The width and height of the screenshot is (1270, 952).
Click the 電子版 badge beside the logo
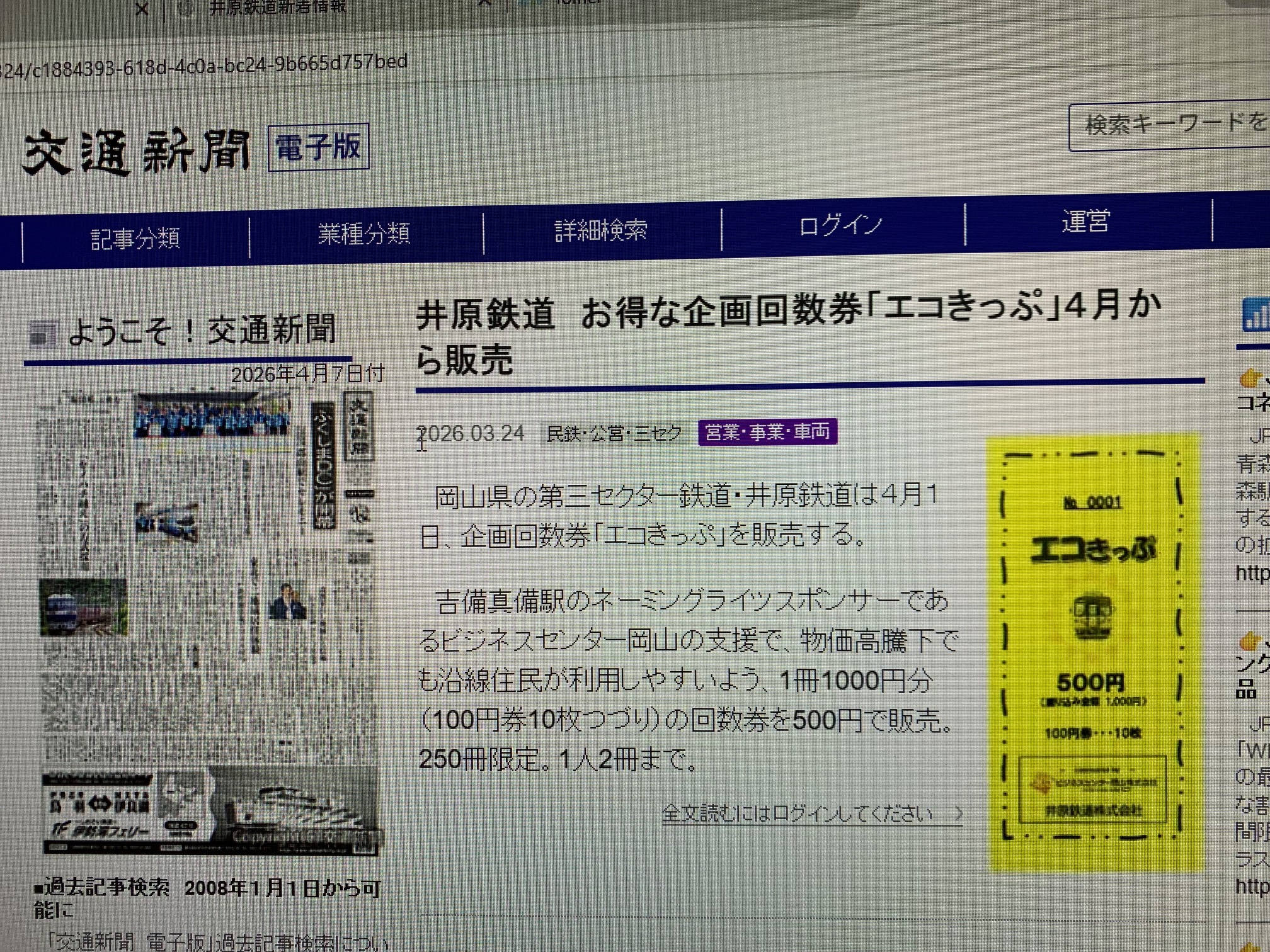[318, 148]
